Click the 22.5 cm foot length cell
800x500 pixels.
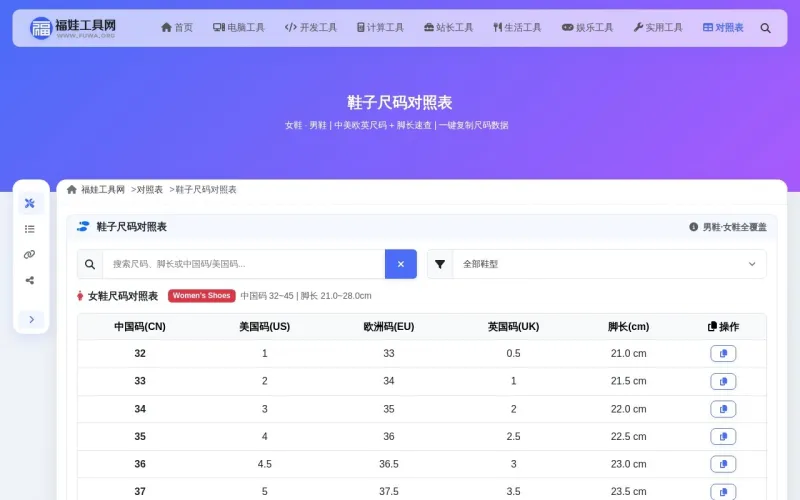click(629, 437)
